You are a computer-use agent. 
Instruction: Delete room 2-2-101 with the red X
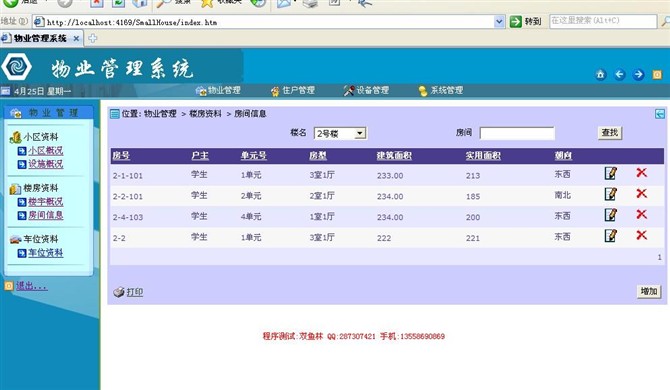[641, 194]
